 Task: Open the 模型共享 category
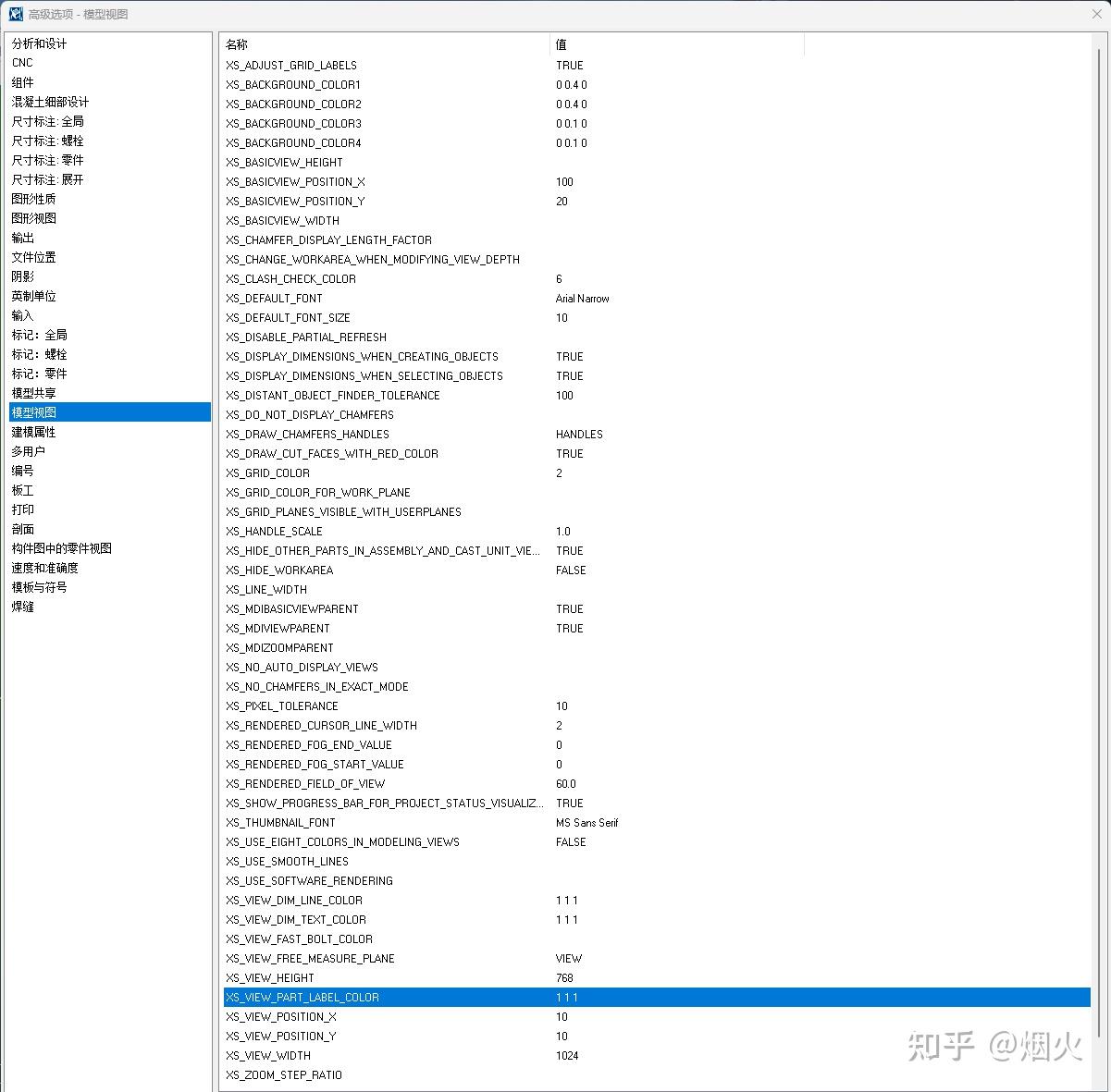point(33,393)
